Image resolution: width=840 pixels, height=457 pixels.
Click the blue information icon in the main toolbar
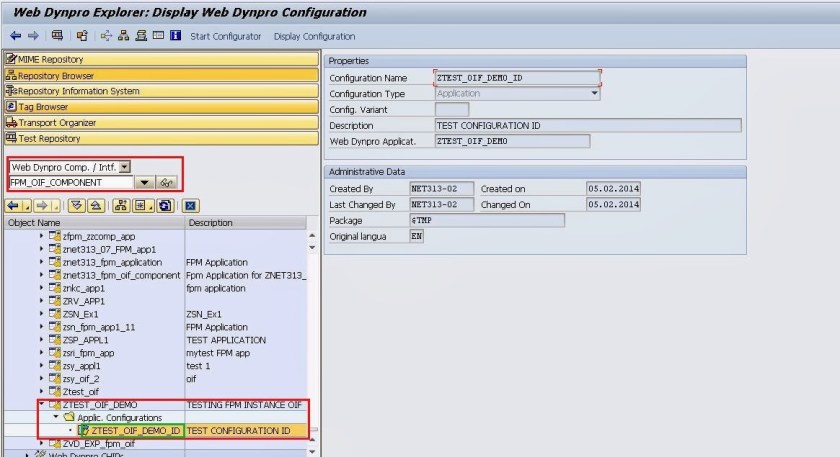(x=176, y=36)
